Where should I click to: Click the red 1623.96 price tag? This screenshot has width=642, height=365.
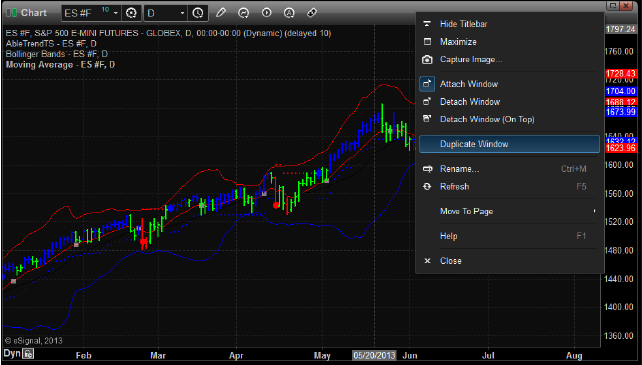coord(621,148)
